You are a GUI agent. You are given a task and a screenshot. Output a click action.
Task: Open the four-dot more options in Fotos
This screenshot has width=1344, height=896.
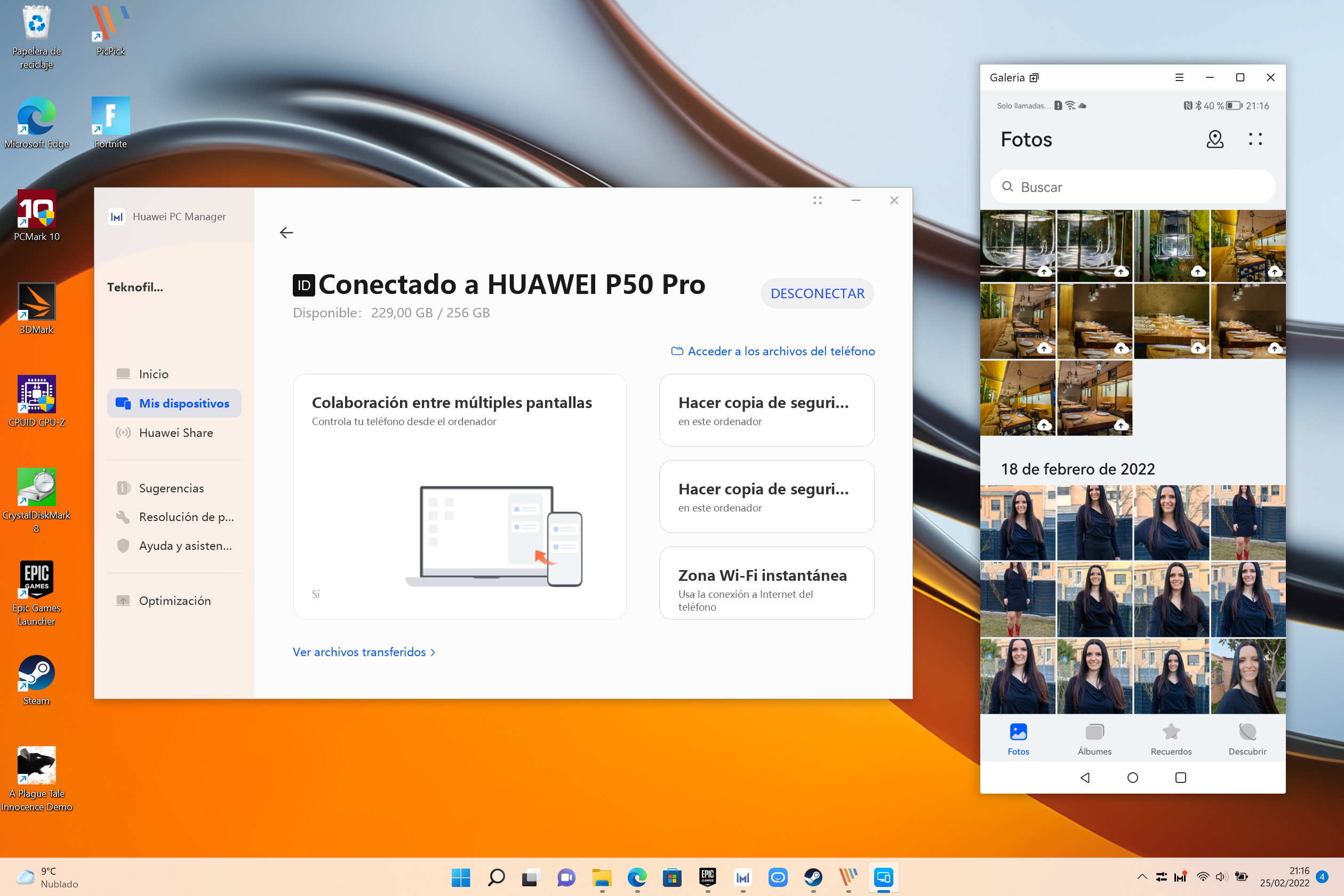point(1255,139)
